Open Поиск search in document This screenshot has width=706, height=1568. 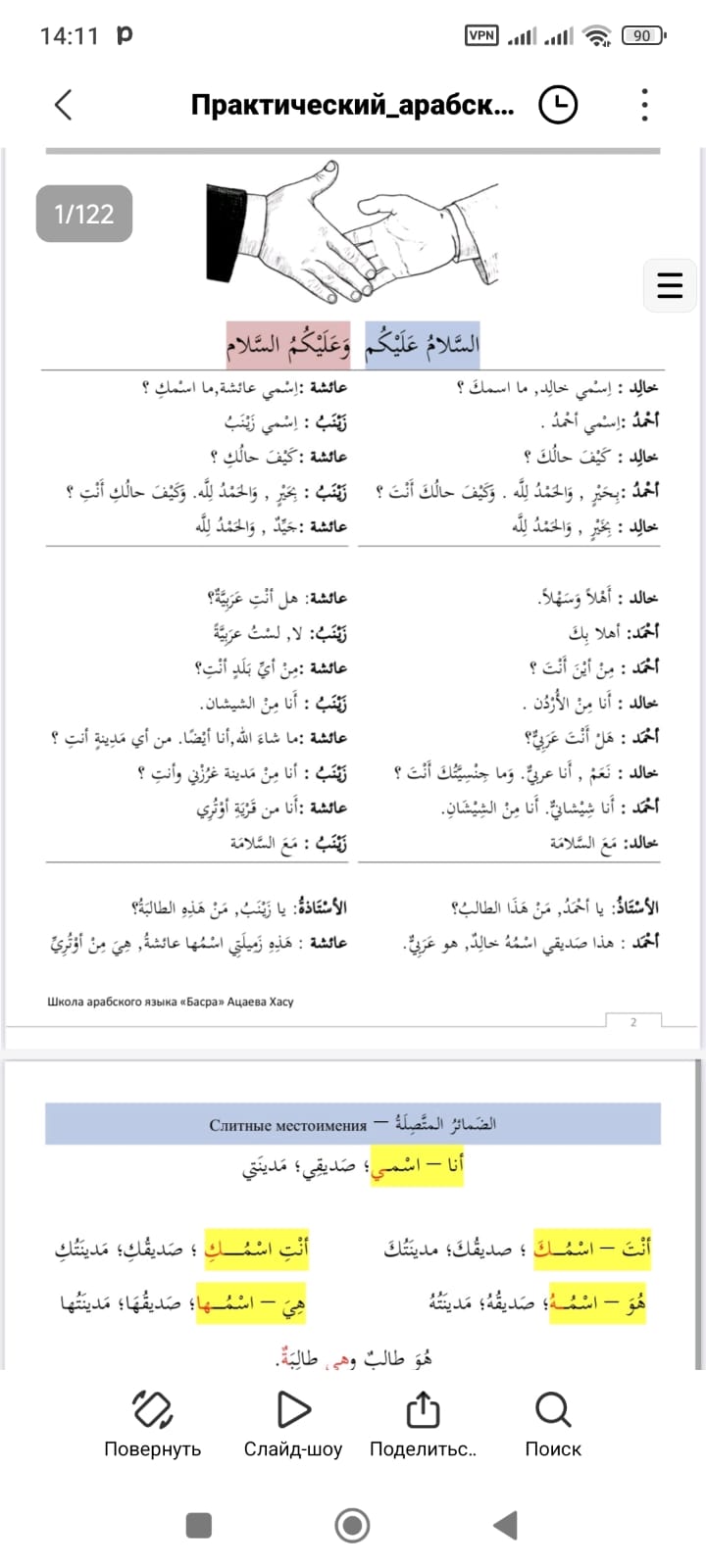pyautogui.click(x=553, y=1409)
